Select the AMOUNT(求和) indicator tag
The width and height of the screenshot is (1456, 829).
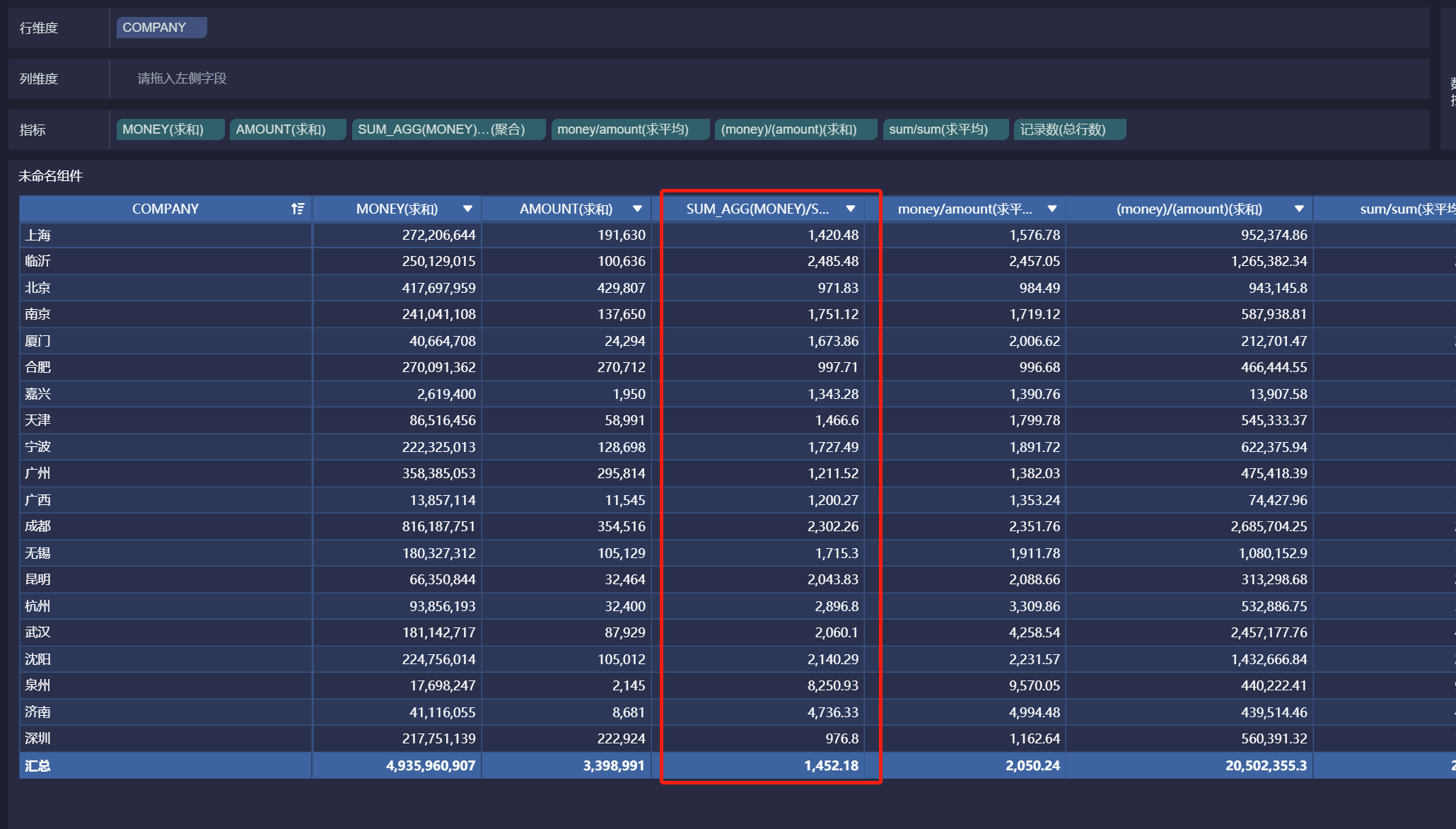tap(288, 129)
